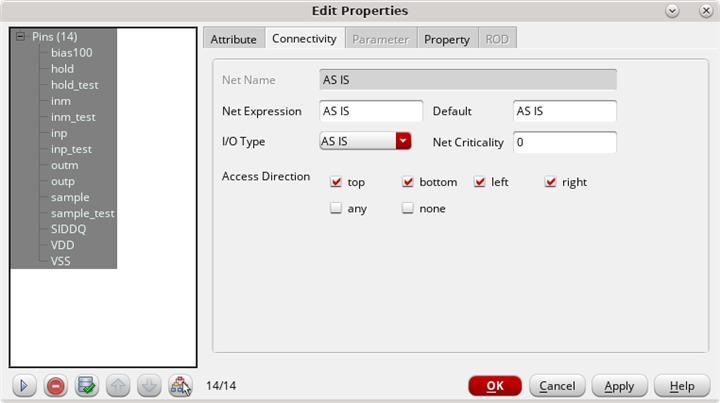Open the I/O Type dropdown
This screenshot has height=403, width=720.
pos(403,141)
